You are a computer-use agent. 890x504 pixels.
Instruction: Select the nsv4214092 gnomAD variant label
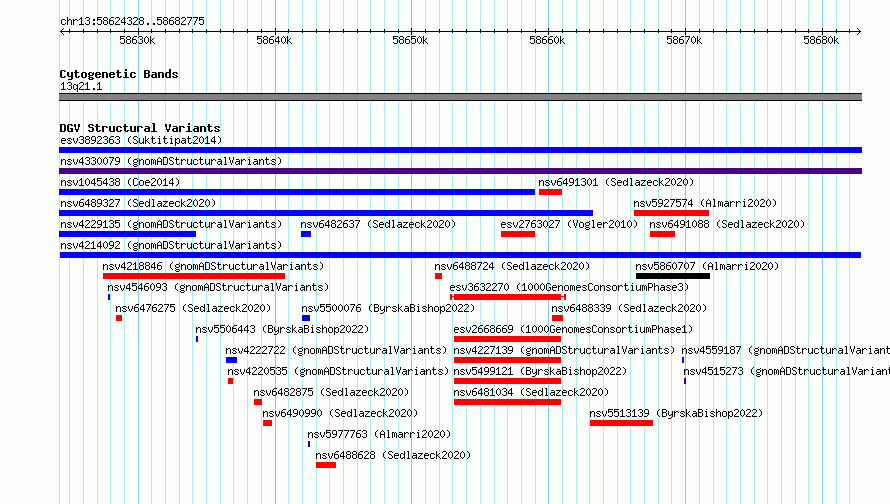pos(171,245)
